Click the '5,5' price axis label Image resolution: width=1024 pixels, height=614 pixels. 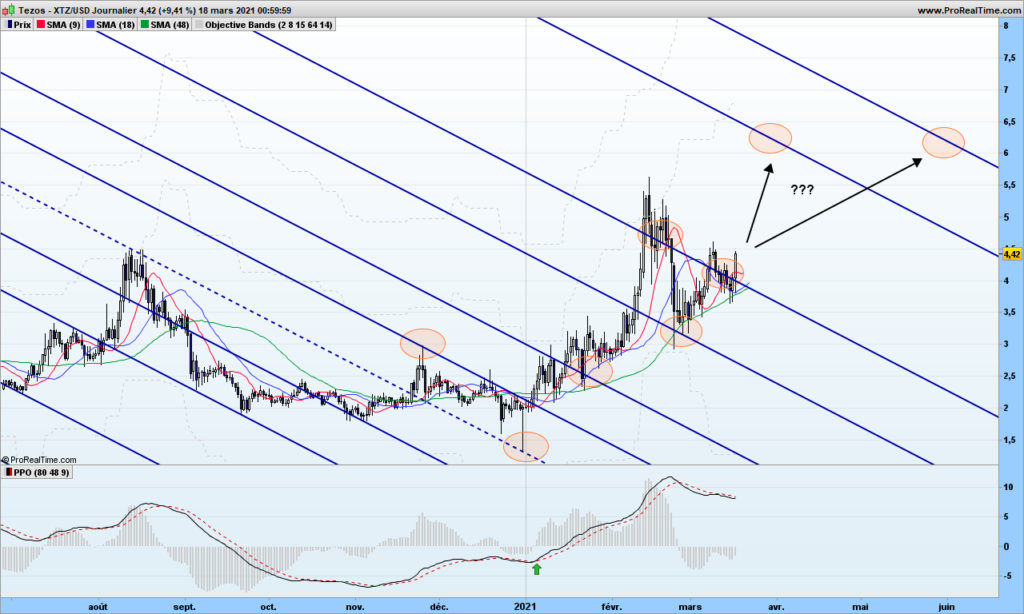pyautogui.click(x=1010, y=185)
